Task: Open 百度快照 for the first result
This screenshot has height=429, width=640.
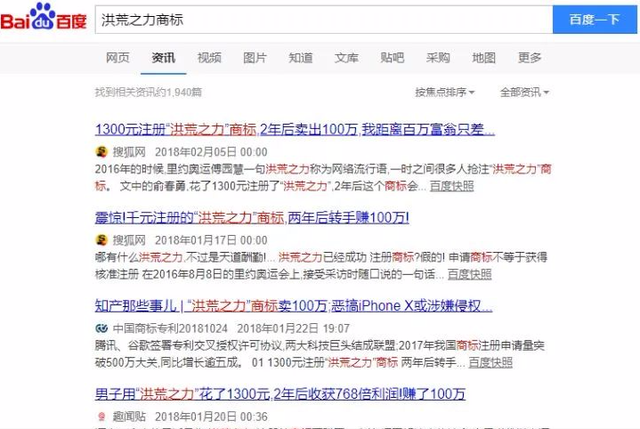Action: [x=452, y=186]
